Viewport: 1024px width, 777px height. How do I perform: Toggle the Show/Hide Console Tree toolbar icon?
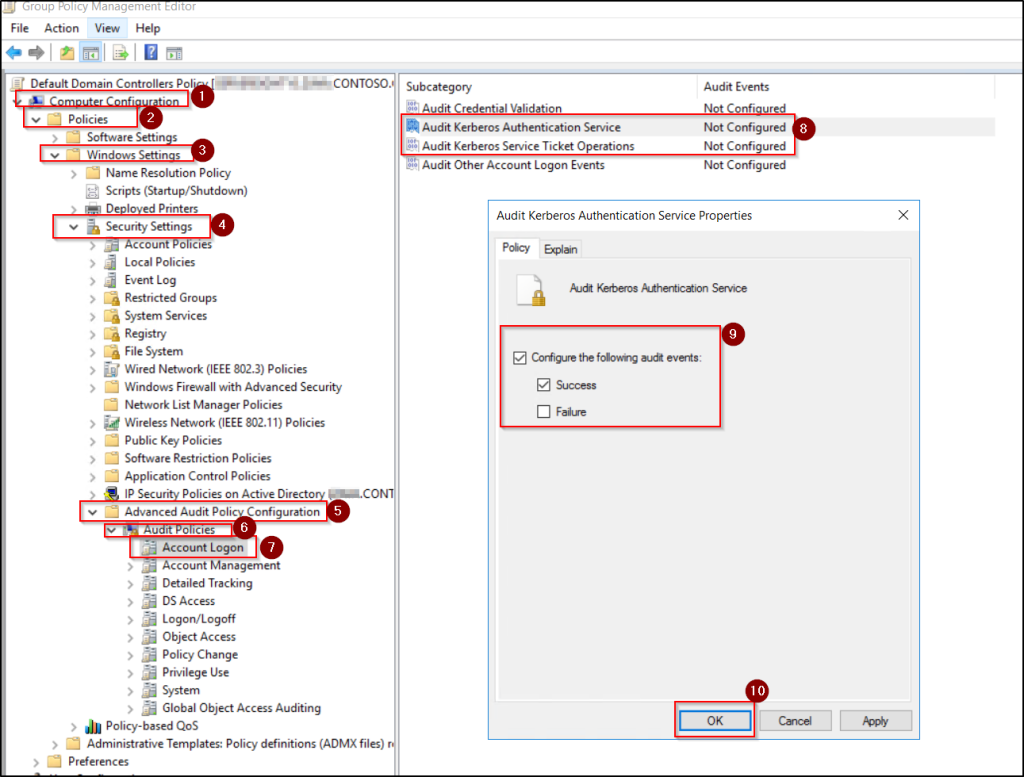point(90,52)
